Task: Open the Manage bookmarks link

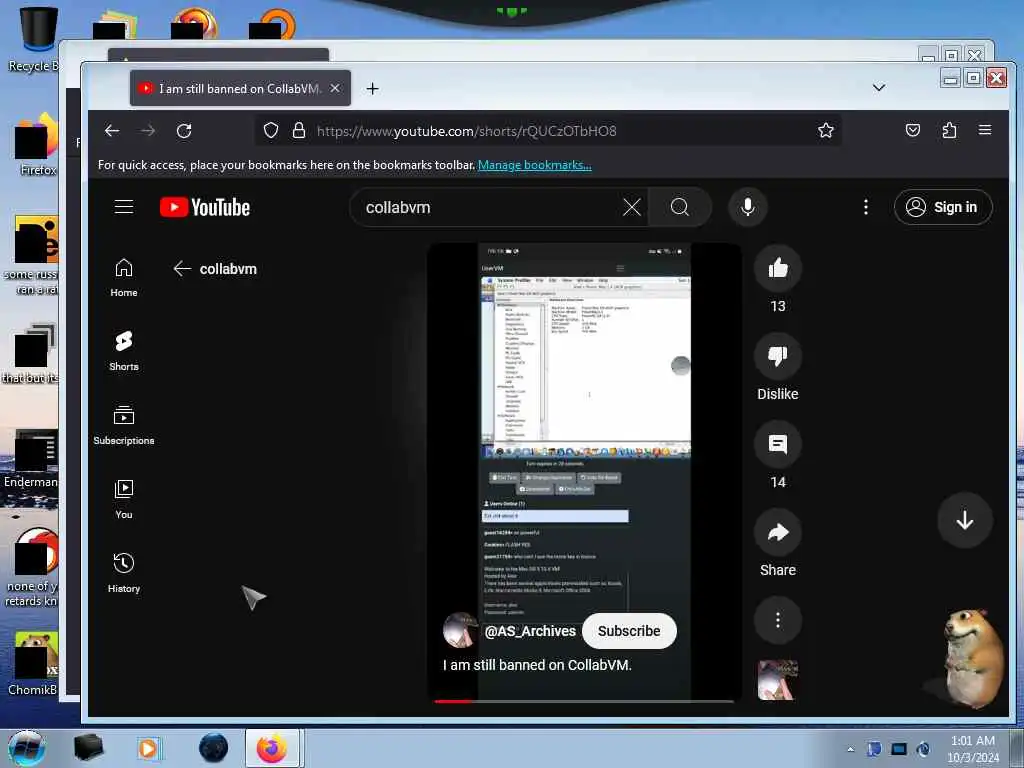Action: (x=535, y=165)
